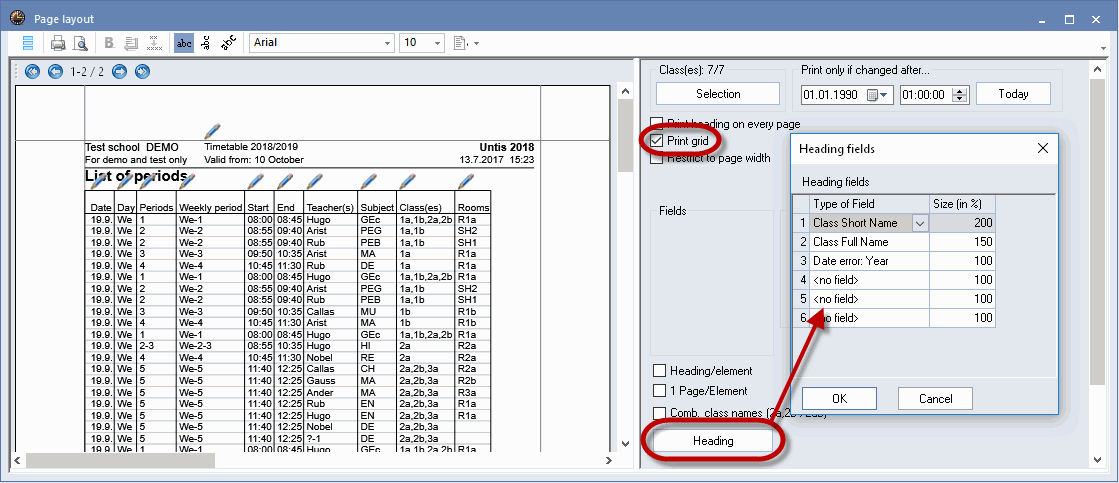This screenshot has height=483, width=1119.
Task: Click the List of periods title in preview
Action: click(x=136, y=176)
